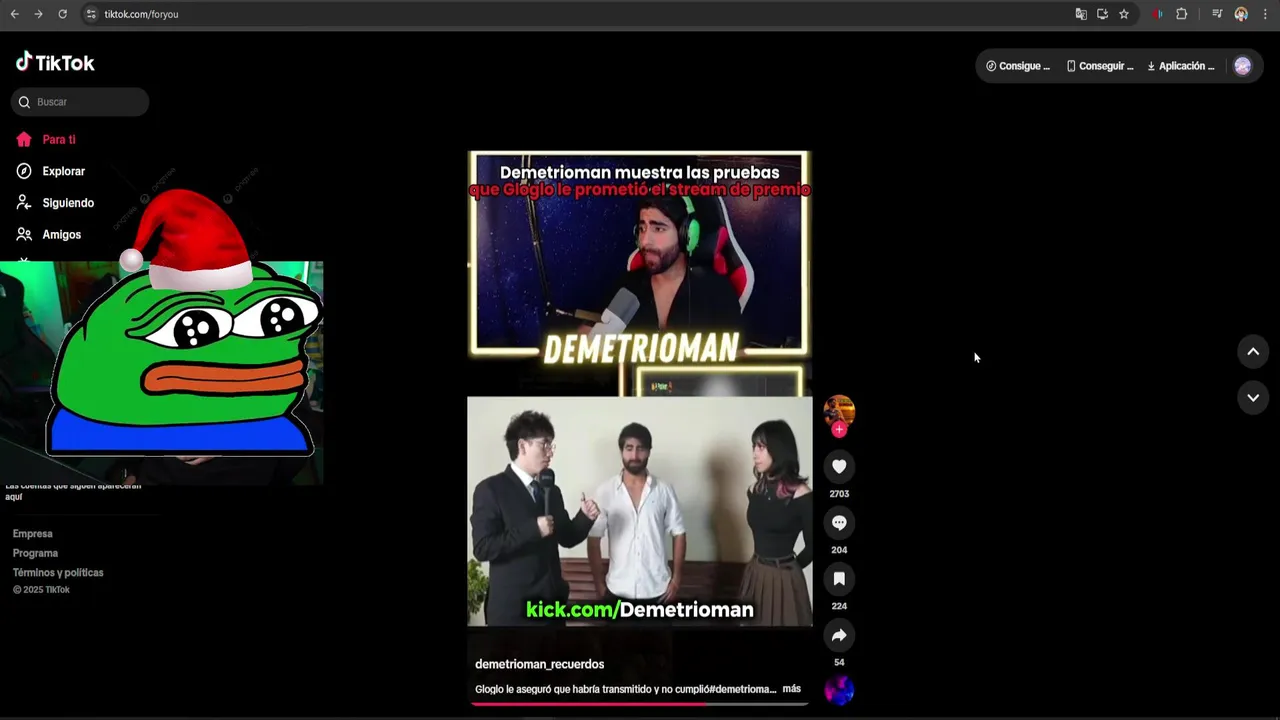The height and width of the screenshot is (720, 1280).
Task: Follow creator via red plus badge
Action: click(x=839, y=429)
